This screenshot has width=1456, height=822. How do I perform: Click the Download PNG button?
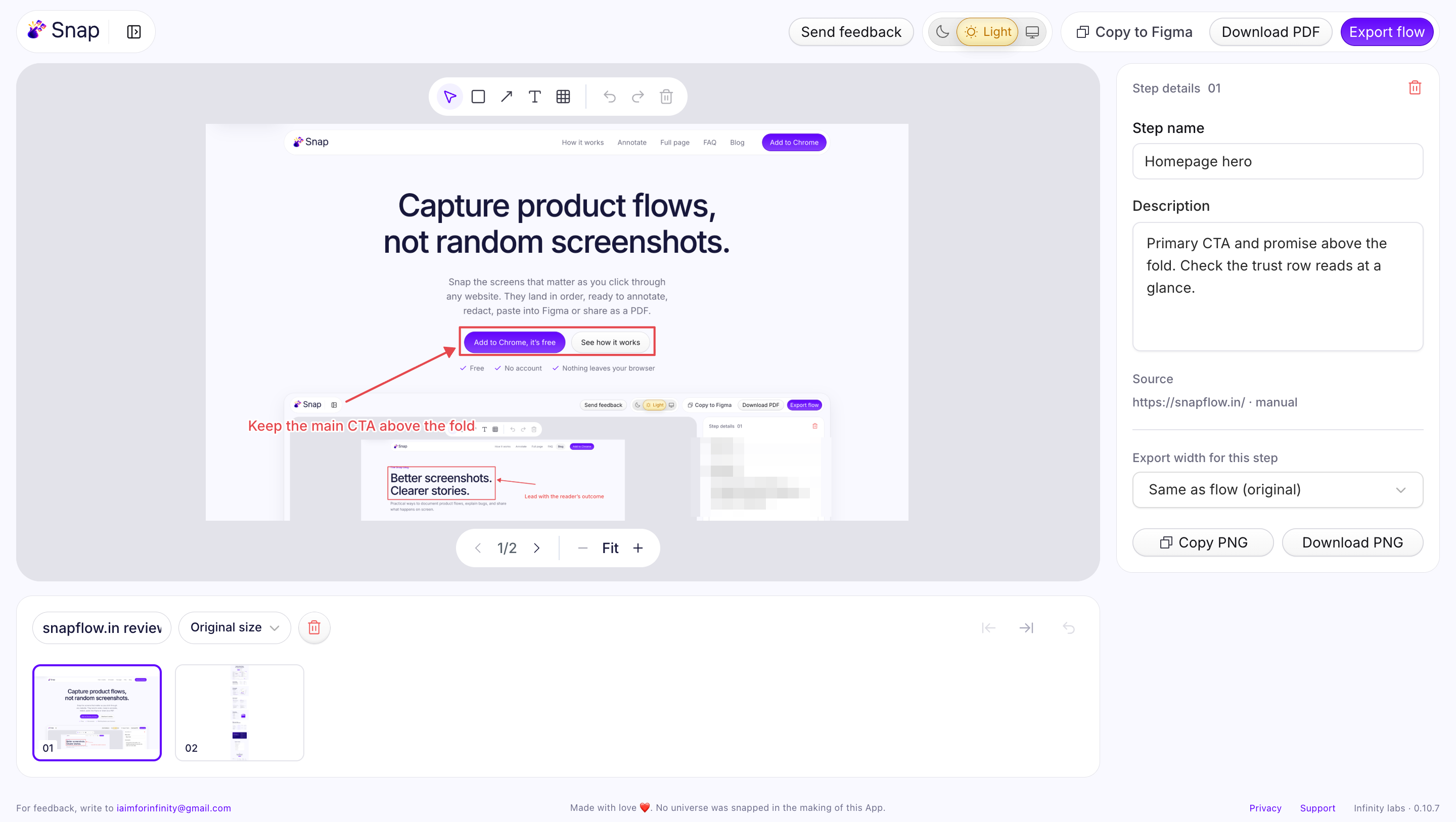coord(1352,542)
